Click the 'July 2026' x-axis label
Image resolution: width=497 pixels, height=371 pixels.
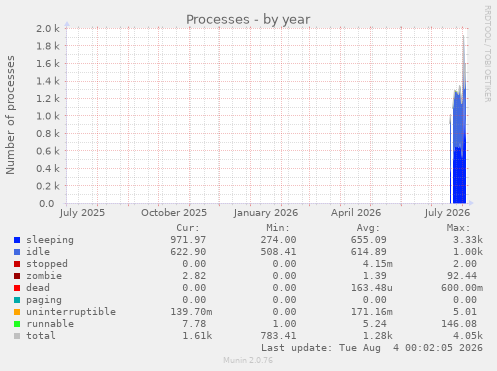point(447,213)
